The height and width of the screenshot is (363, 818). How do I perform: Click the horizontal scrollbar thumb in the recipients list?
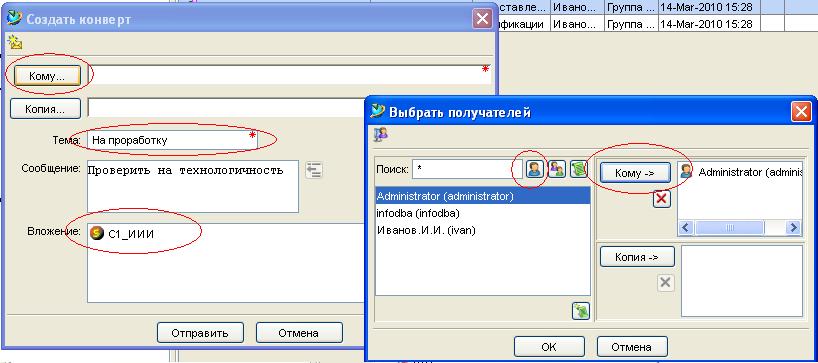click(729, 227)
